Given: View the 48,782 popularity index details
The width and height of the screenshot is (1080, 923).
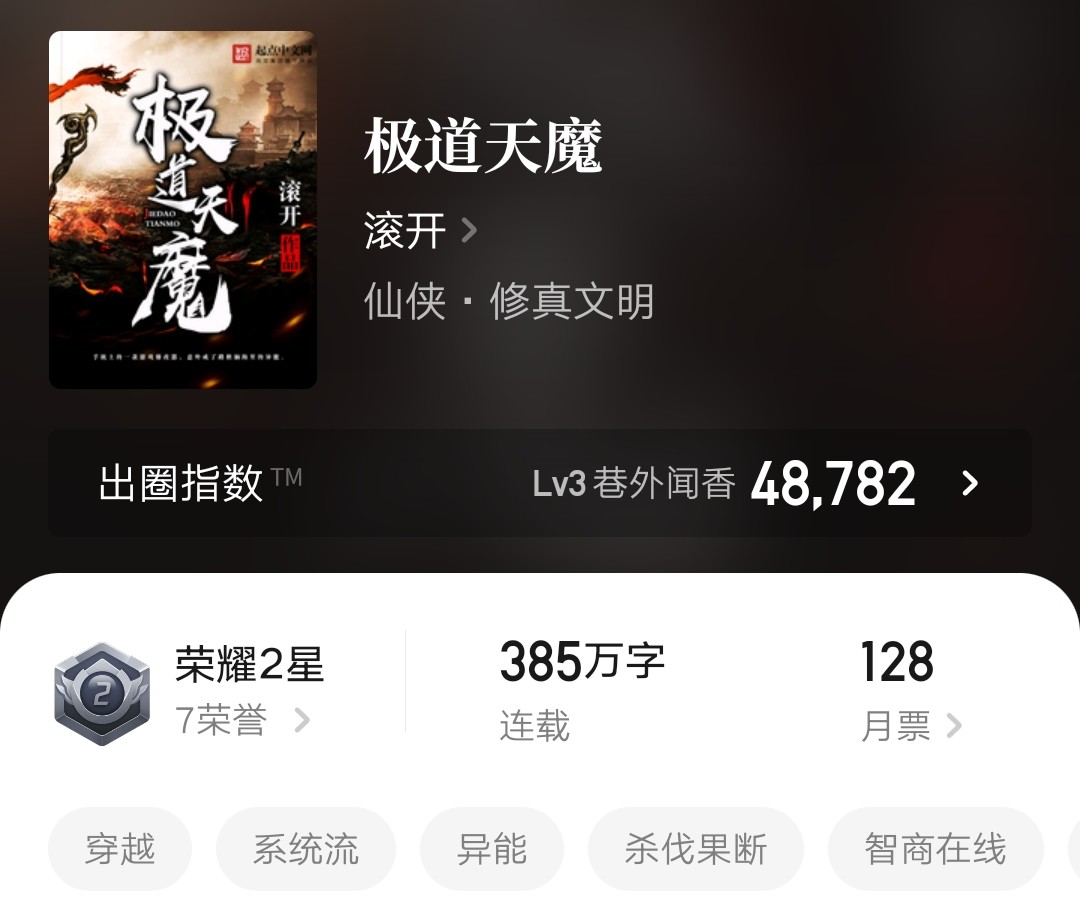Looking at the screenshot, I should 833,484.
